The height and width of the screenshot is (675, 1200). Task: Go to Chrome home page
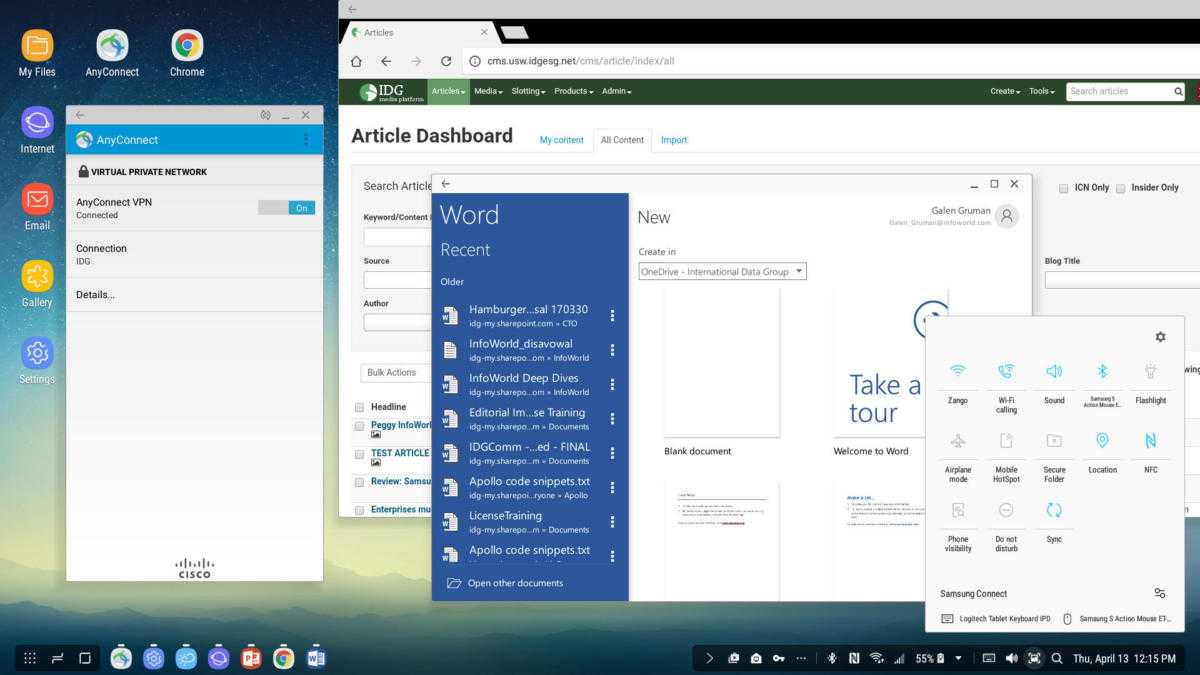(x=356, y=61)
